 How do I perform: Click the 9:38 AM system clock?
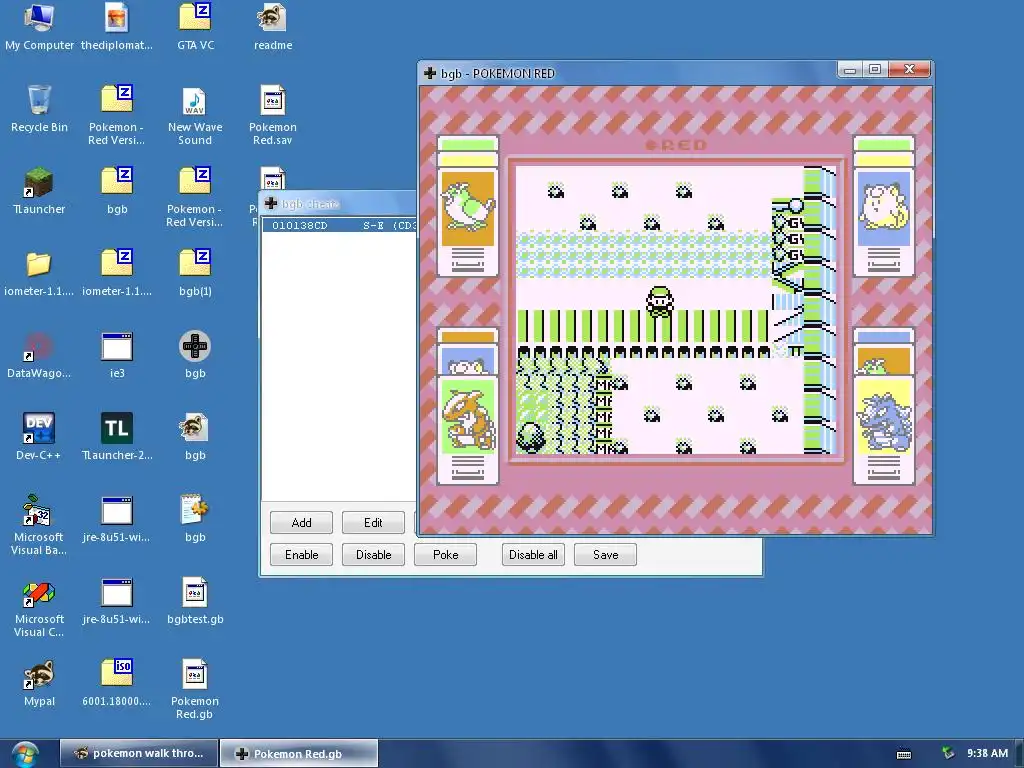coord(987,753)
